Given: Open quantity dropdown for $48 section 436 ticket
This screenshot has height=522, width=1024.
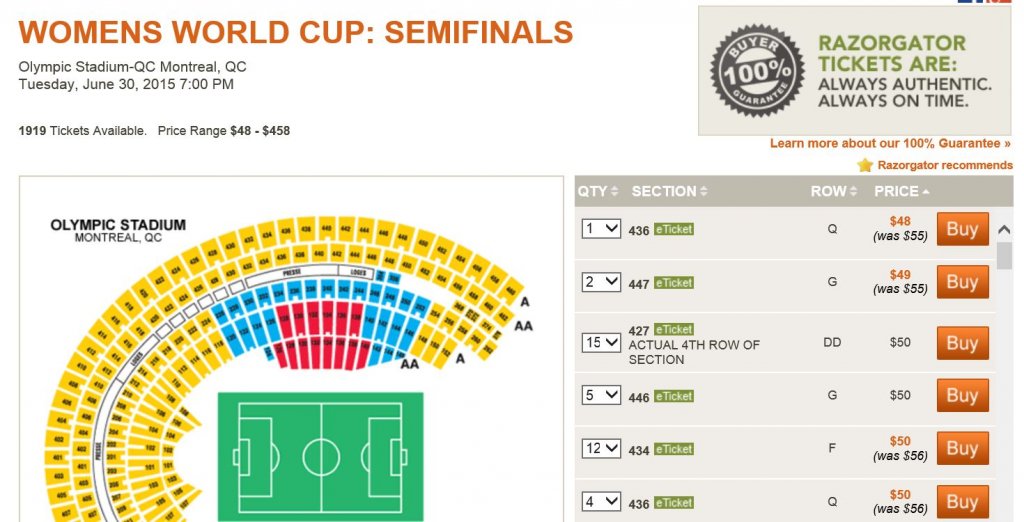Looking at the screenshot, I should tap(601, 229).
